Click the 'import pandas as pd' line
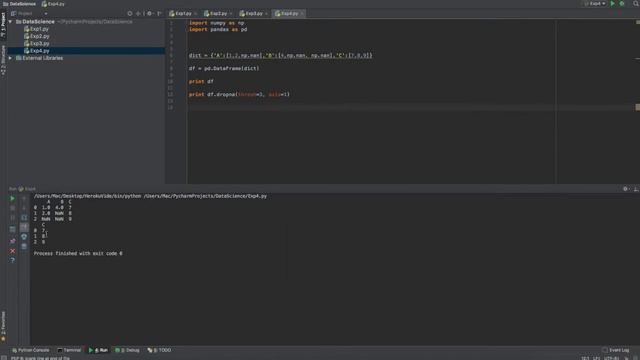 [218, 29]
